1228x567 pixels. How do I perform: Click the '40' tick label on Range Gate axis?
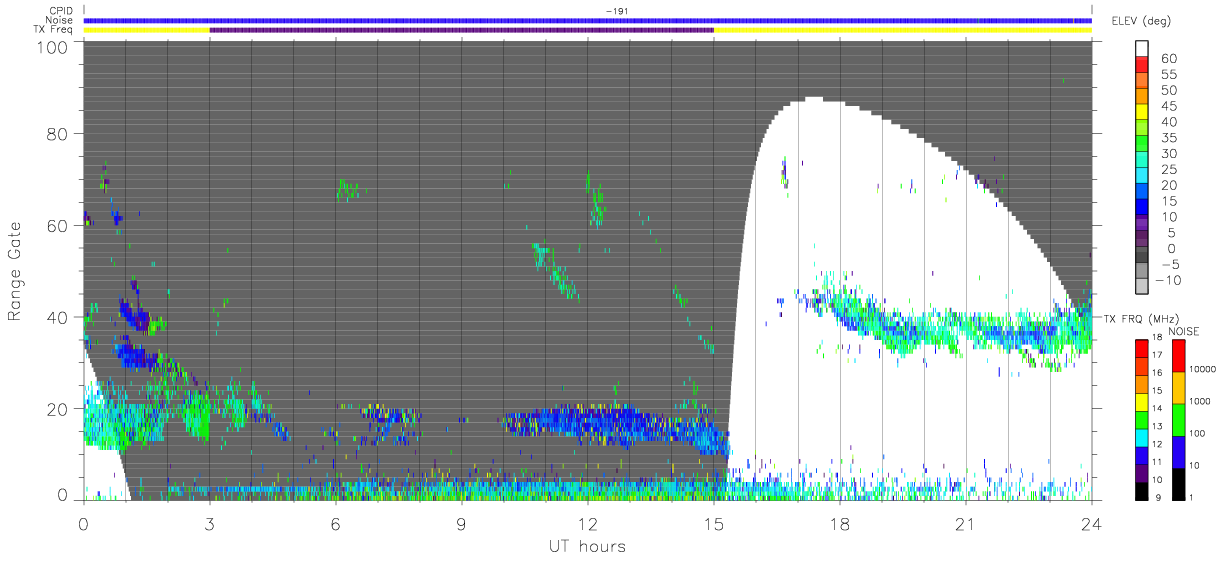(x=58, y=317)
